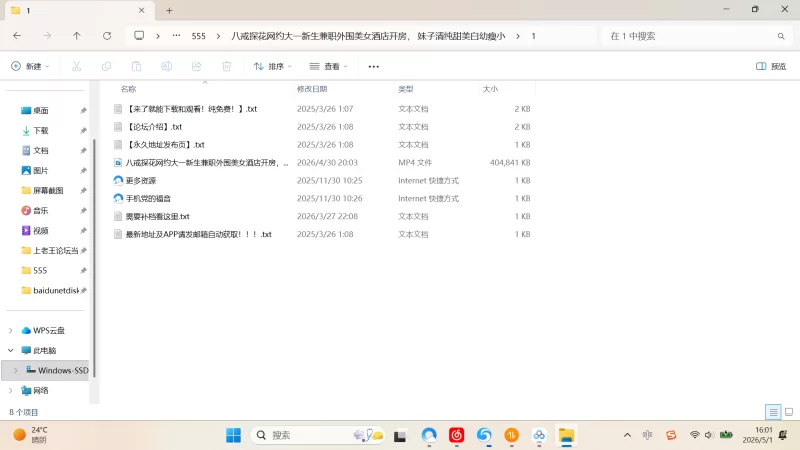
Task: Open the 查看 view dropdown
Action: point(329,66)
